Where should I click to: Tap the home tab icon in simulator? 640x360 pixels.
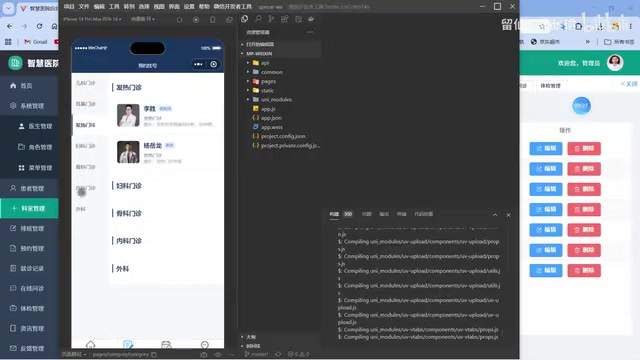coord(91,344)
